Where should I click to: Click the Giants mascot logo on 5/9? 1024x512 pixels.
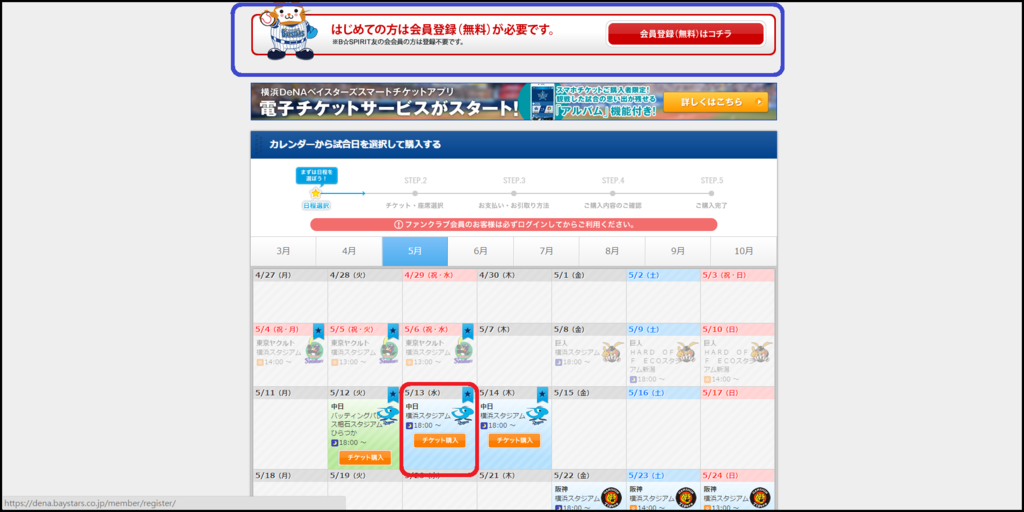[x=687, y=353]
